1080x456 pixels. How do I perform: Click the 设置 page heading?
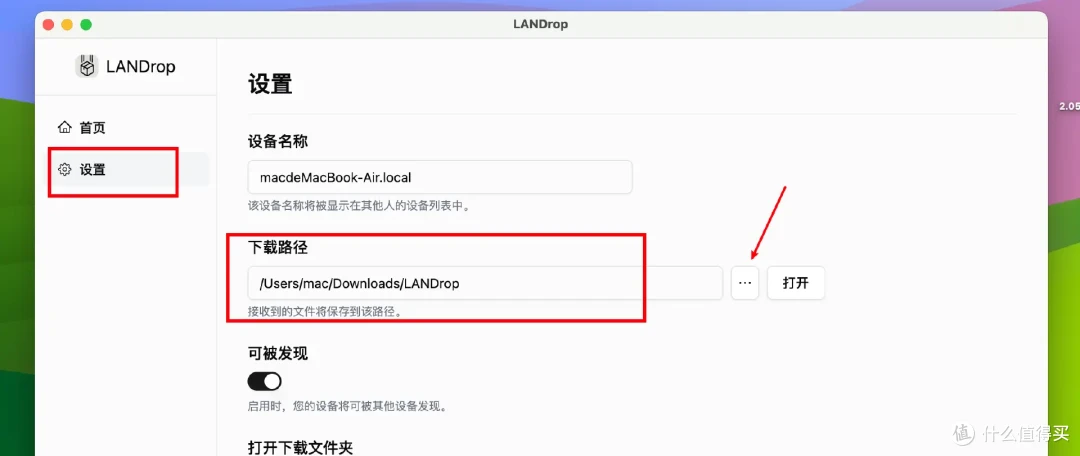[270, 85]
